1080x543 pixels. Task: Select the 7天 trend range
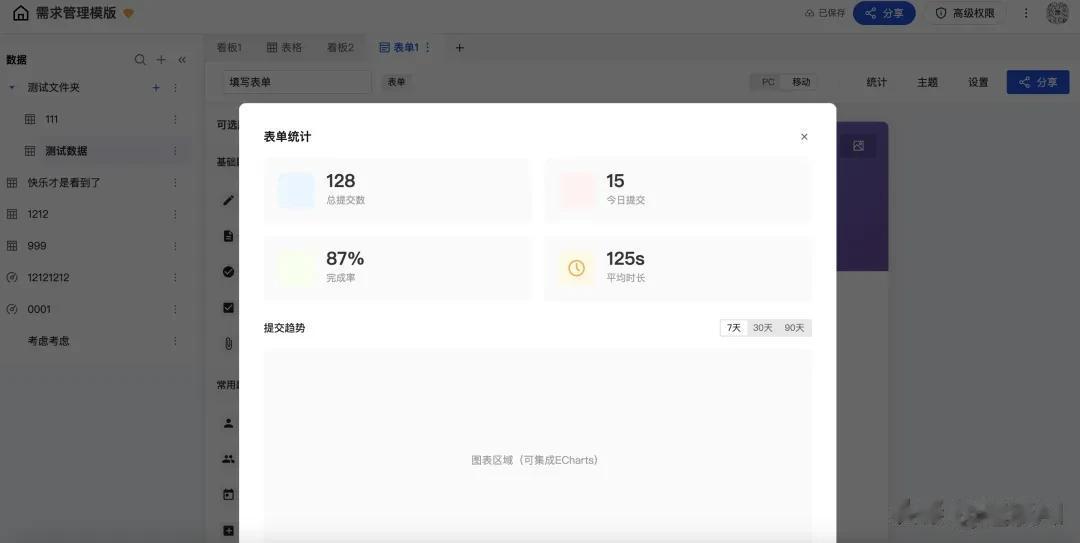(734, 328)
